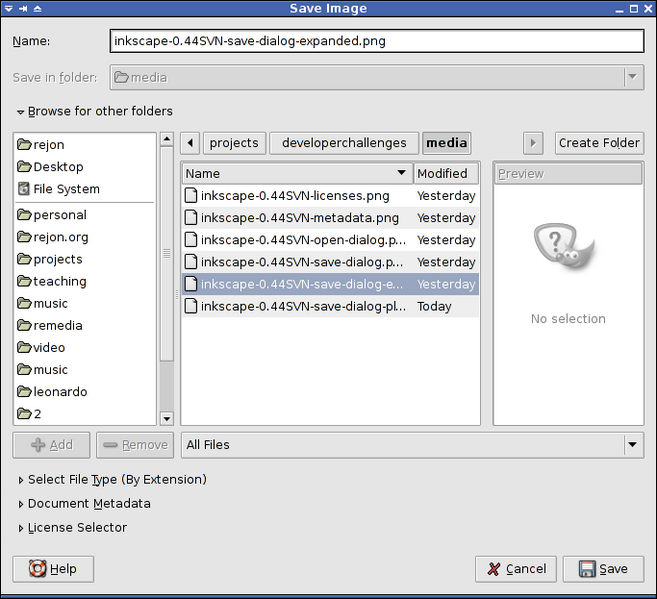Select the File System drive icon

point(24,189)
